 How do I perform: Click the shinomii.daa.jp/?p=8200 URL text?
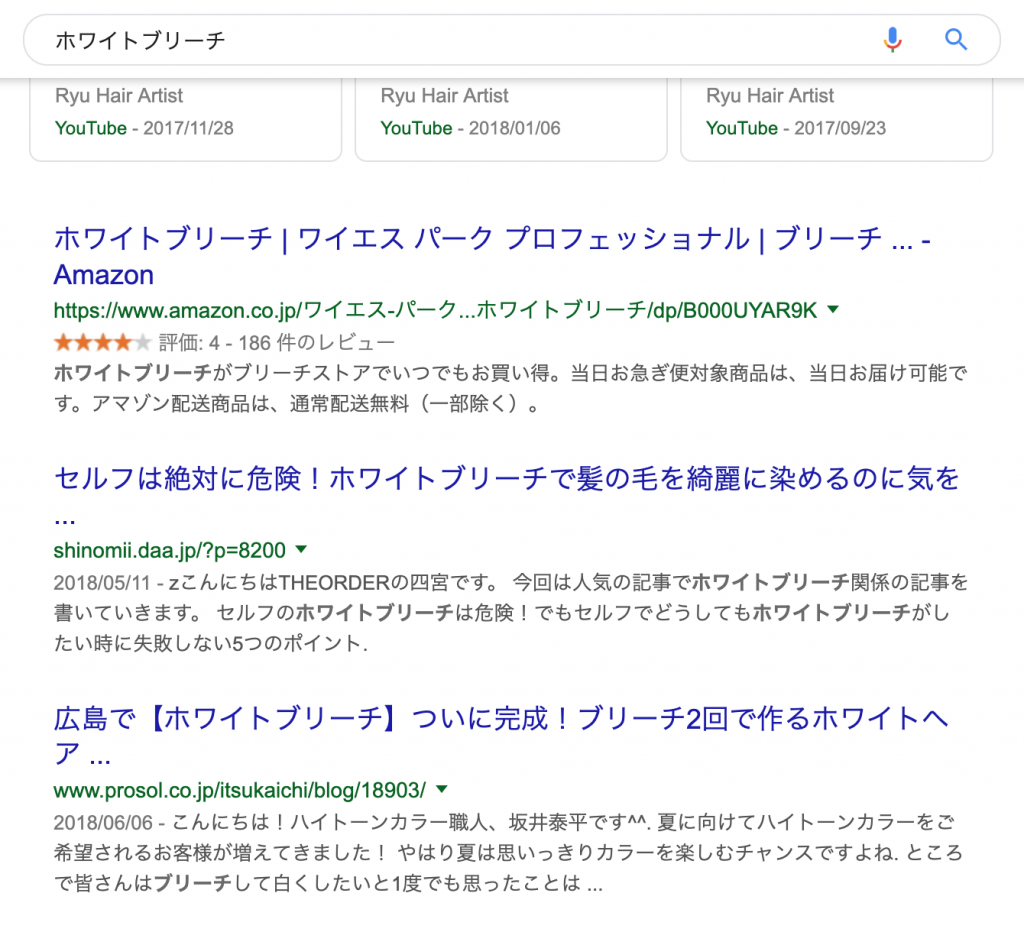(170, 550)
